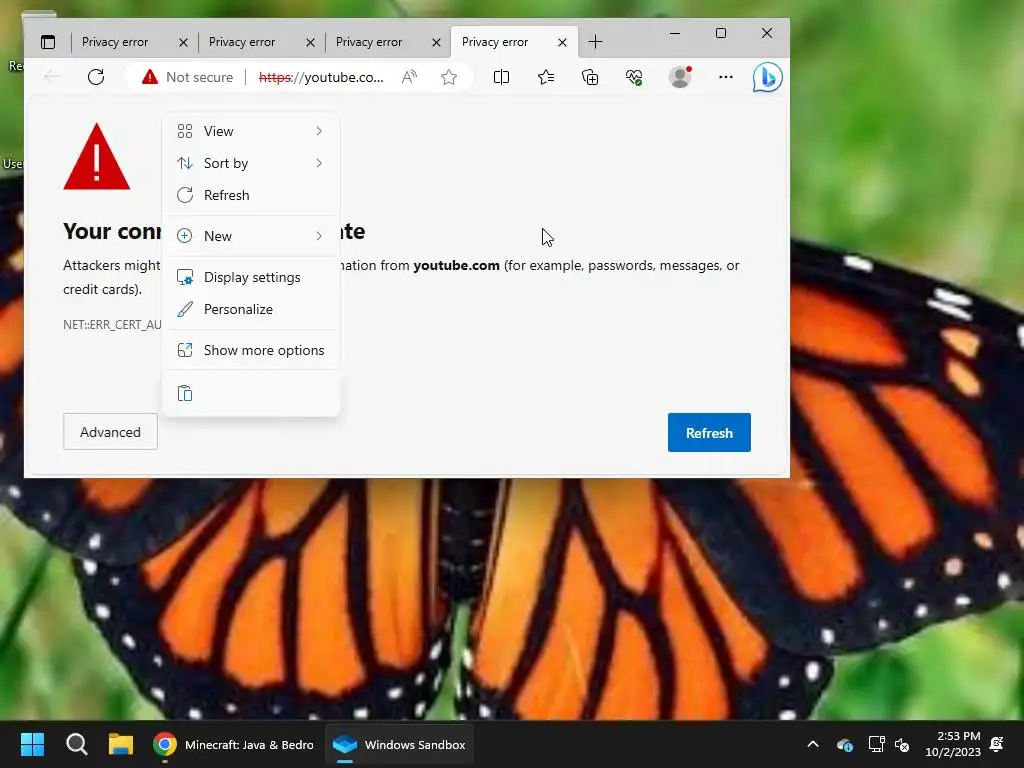Click the muted volume tray icon
Screen dimensions: 1024x768
tap(902, 744)
